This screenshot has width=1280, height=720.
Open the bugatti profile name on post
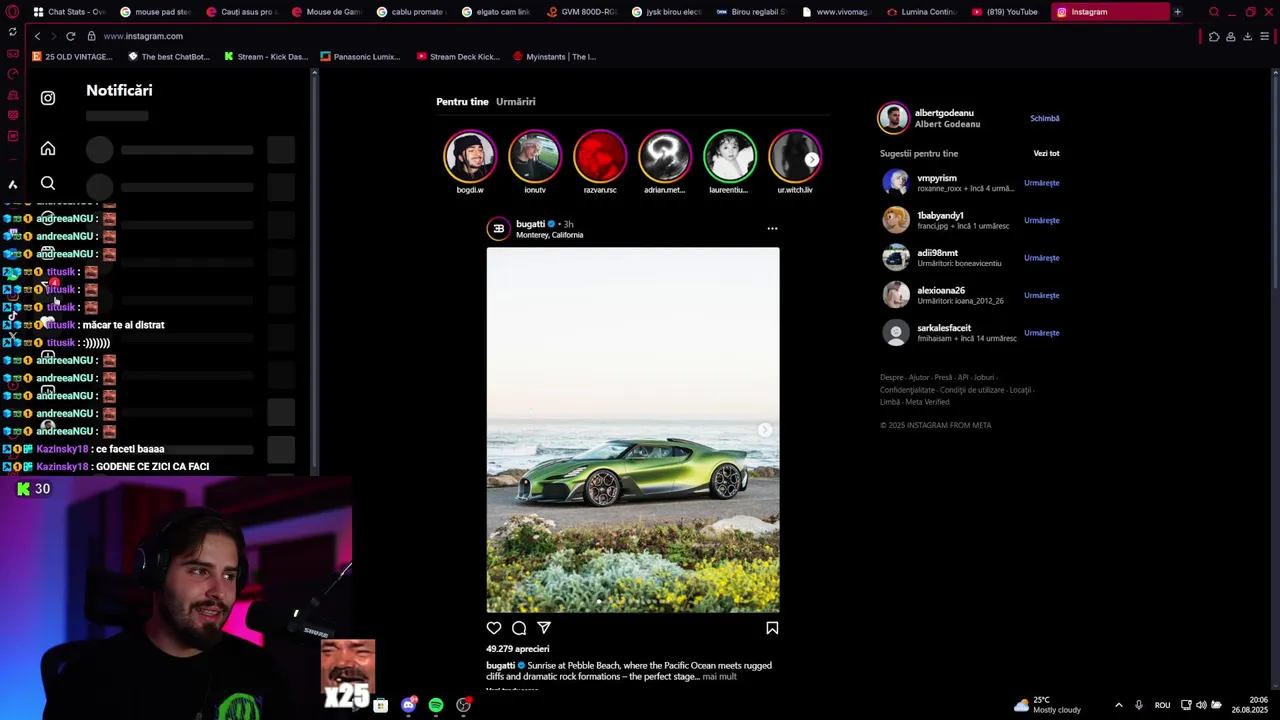pyautogui.click(x=530, y=224)
